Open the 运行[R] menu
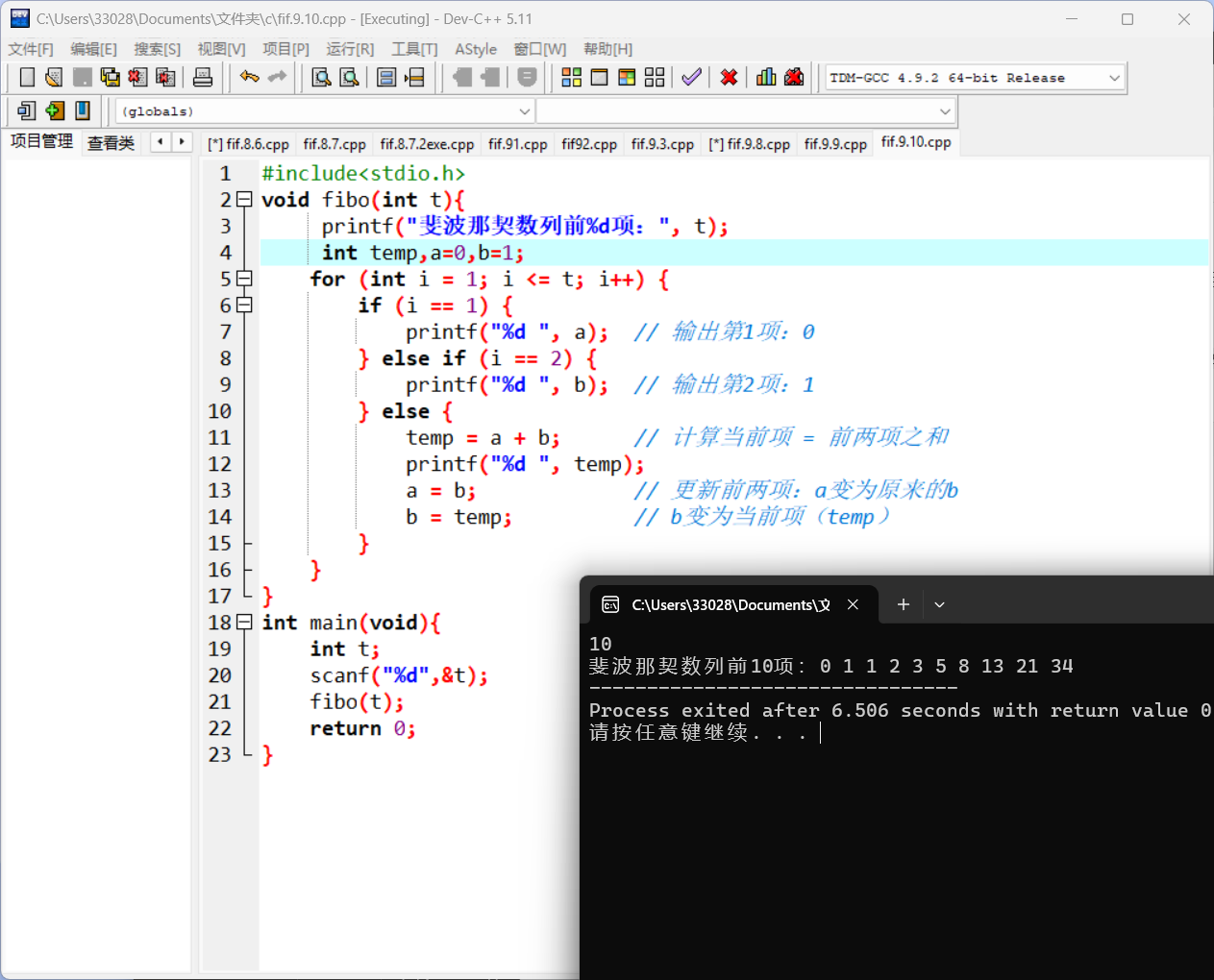The image size is (1214, 980). click(350, 49)
